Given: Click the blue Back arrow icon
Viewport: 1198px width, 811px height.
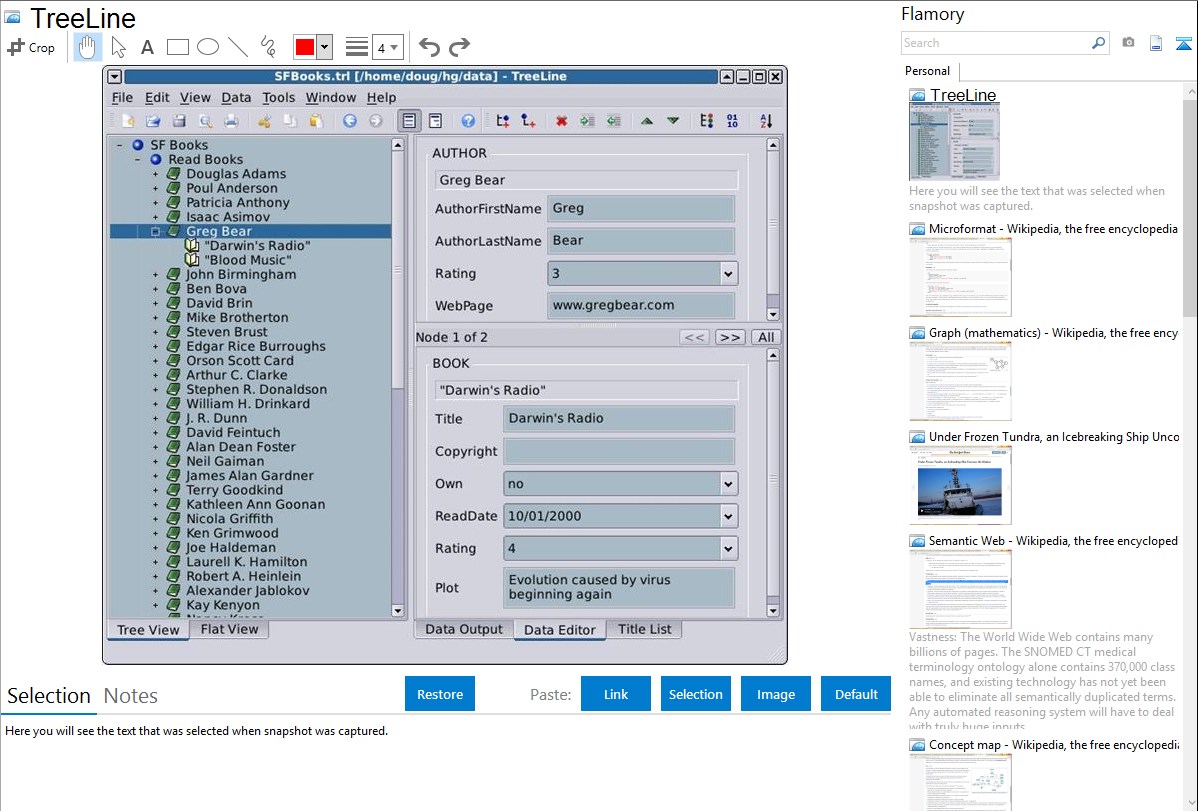Looking at the screenshot, I should (x=350, y=121).
